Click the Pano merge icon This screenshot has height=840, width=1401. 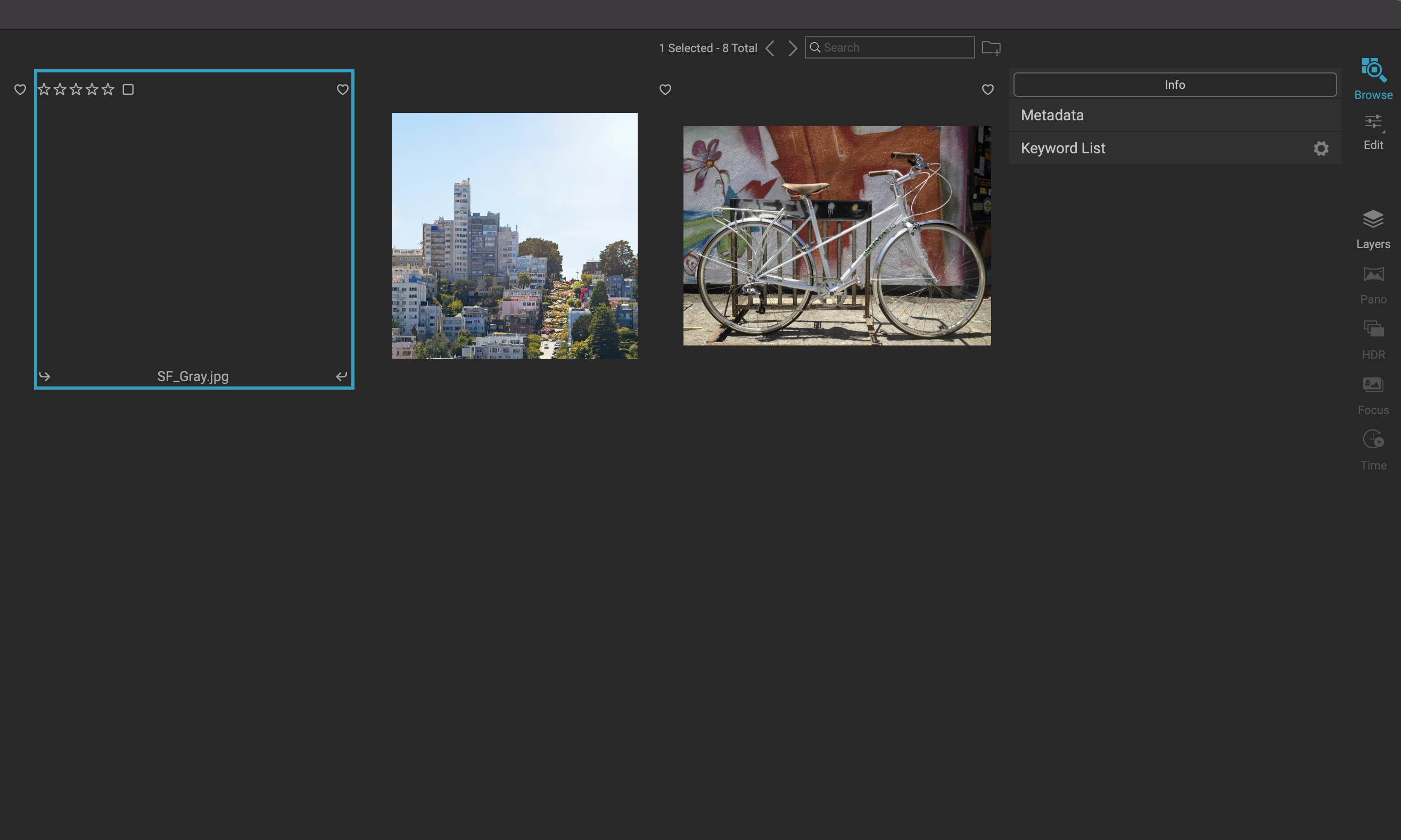click(x=1373, y=275)
